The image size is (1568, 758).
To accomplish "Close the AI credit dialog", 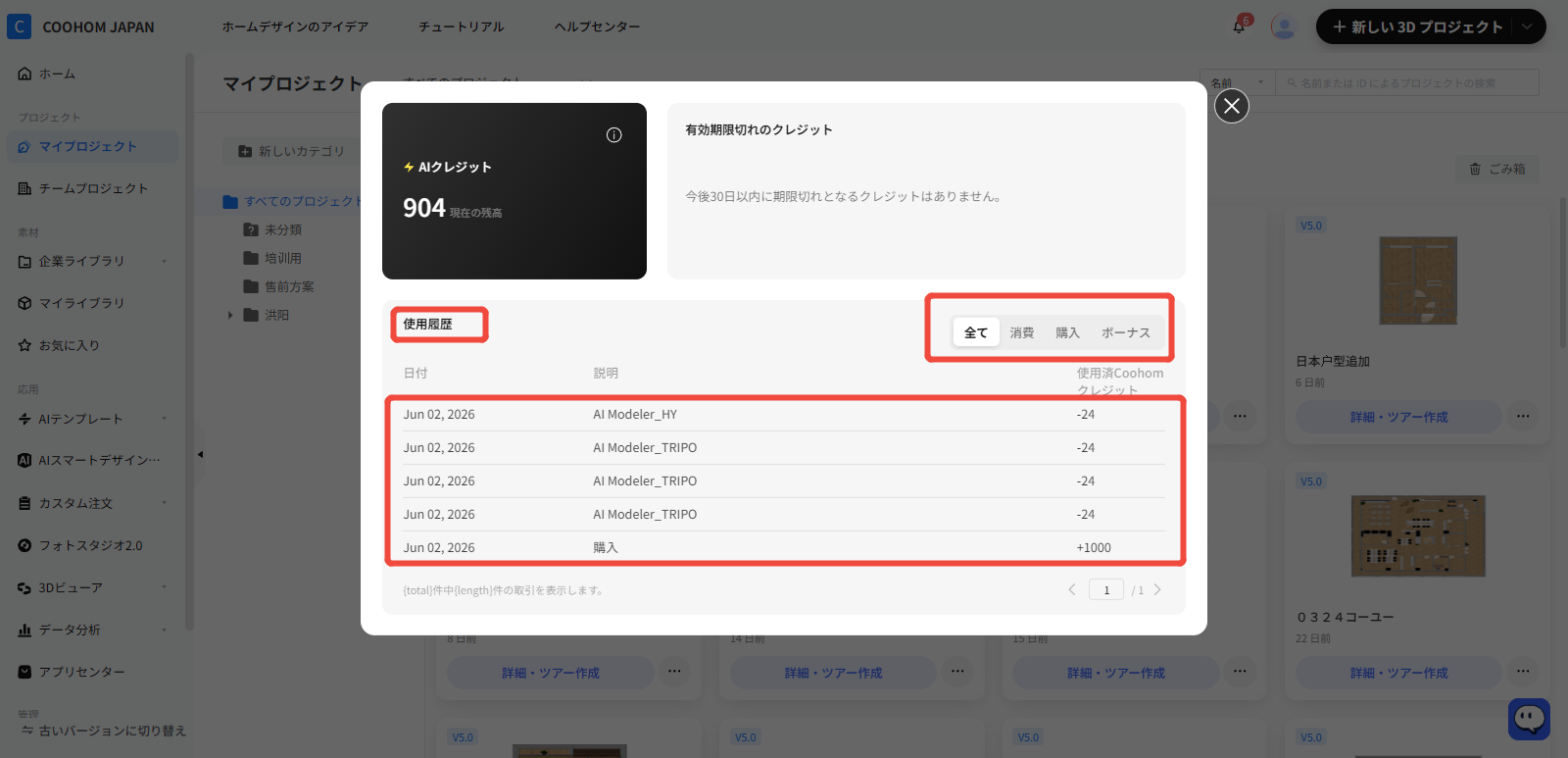I will point(1232,106).
